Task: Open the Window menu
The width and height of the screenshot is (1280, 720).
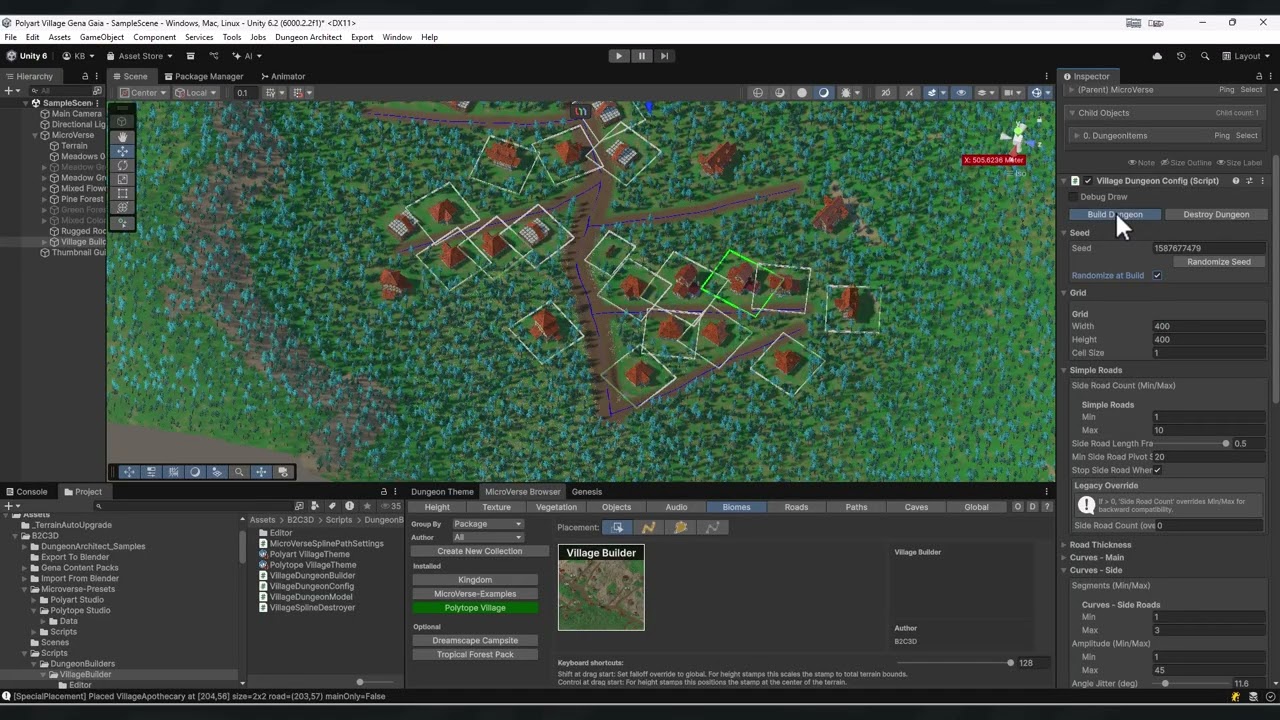Action: (x=397, y=37)
